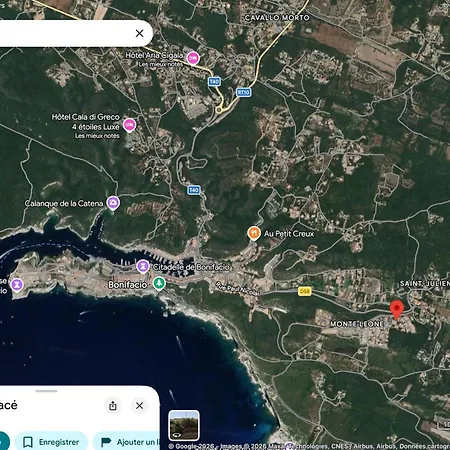Screen dimensions: 450x450
Task: Click the D58 road shield
Action: click(x=304, y=291)
